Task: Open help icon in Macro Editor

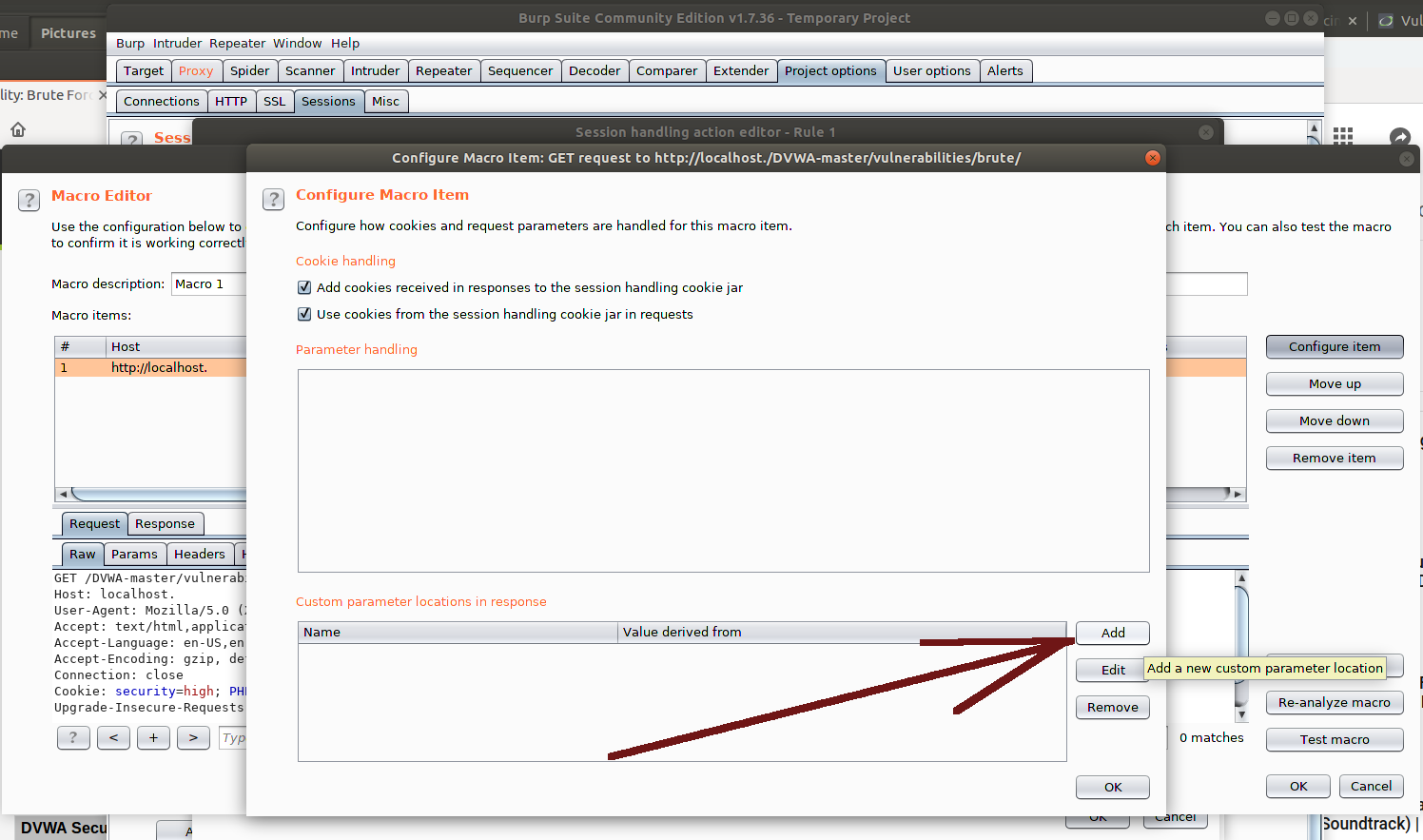Action: coord(29,200)
